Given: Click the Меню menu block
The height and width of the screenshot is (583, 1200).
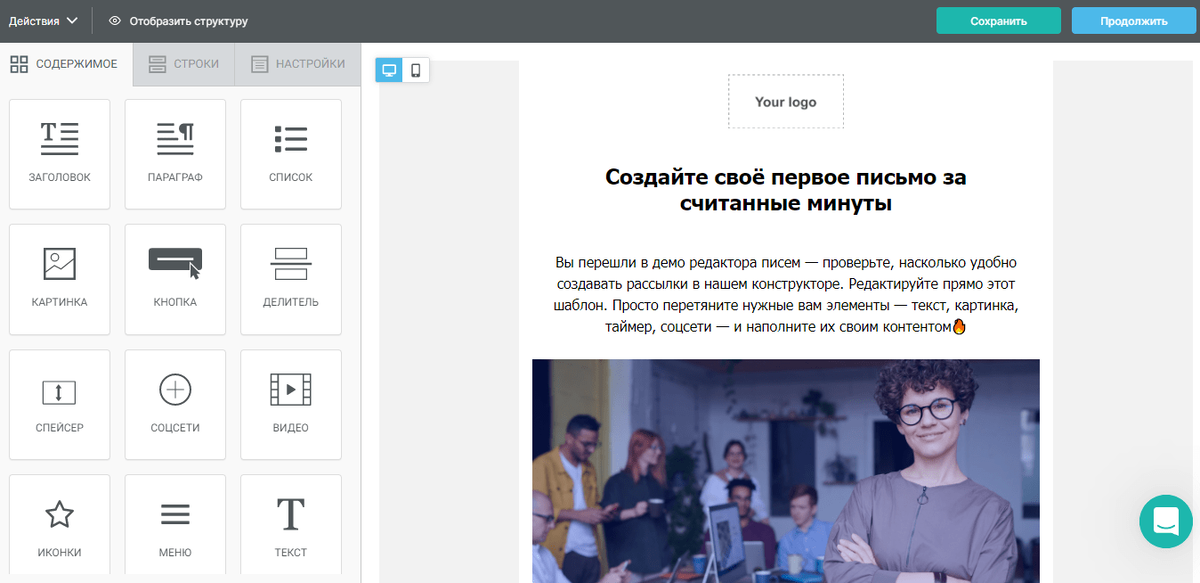Looking at the screenshot, I should (175, 524).
